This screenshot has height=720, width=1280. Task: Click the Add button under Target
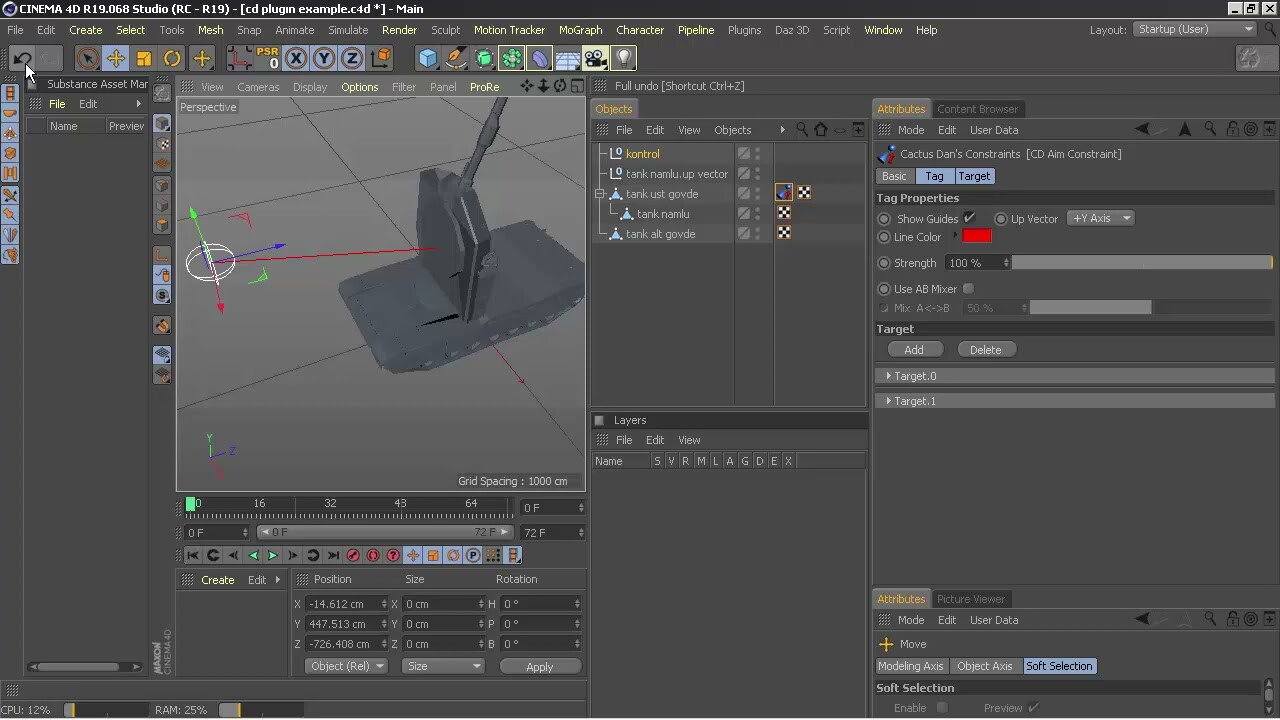click(913, 349)
